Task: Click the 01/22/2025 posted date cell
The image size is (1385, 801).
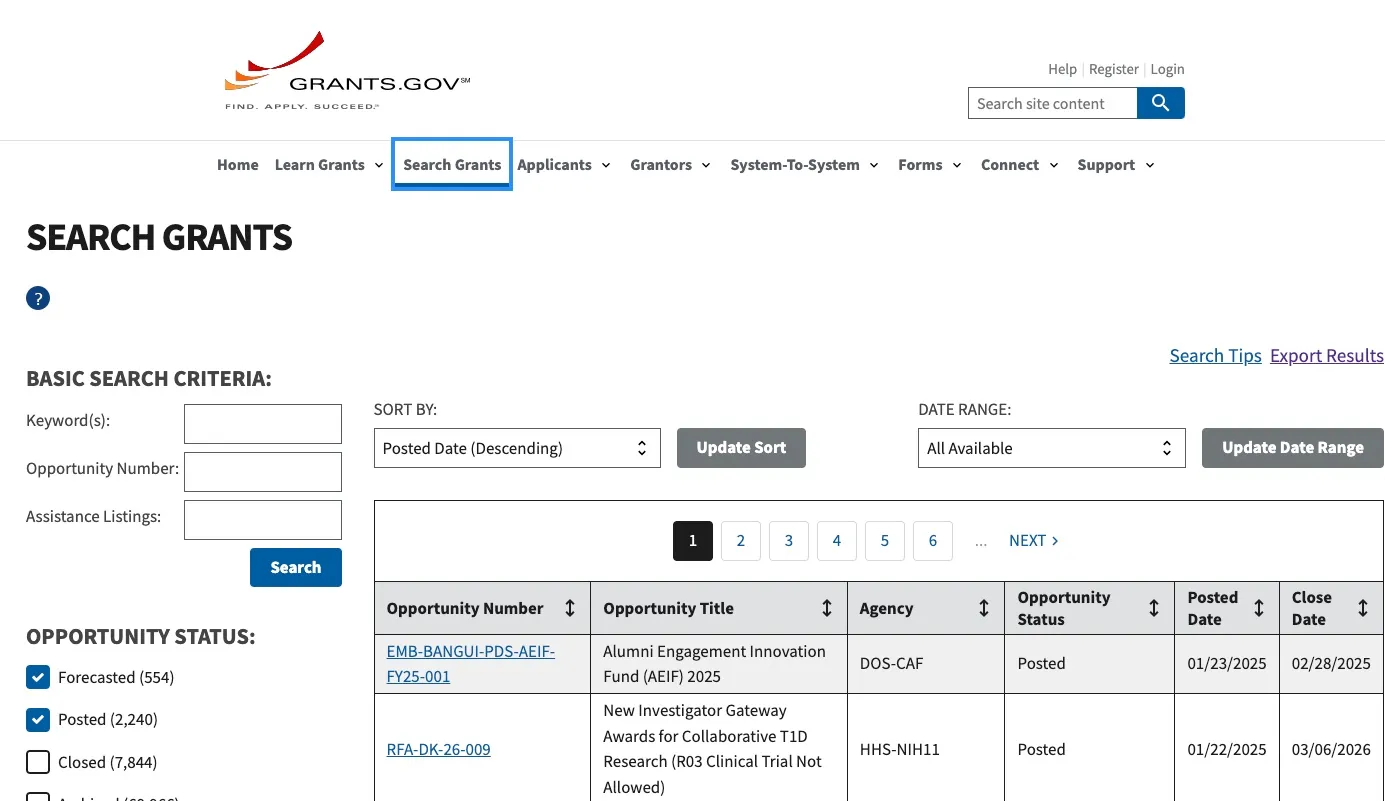Action: (x=1227, y=749)
